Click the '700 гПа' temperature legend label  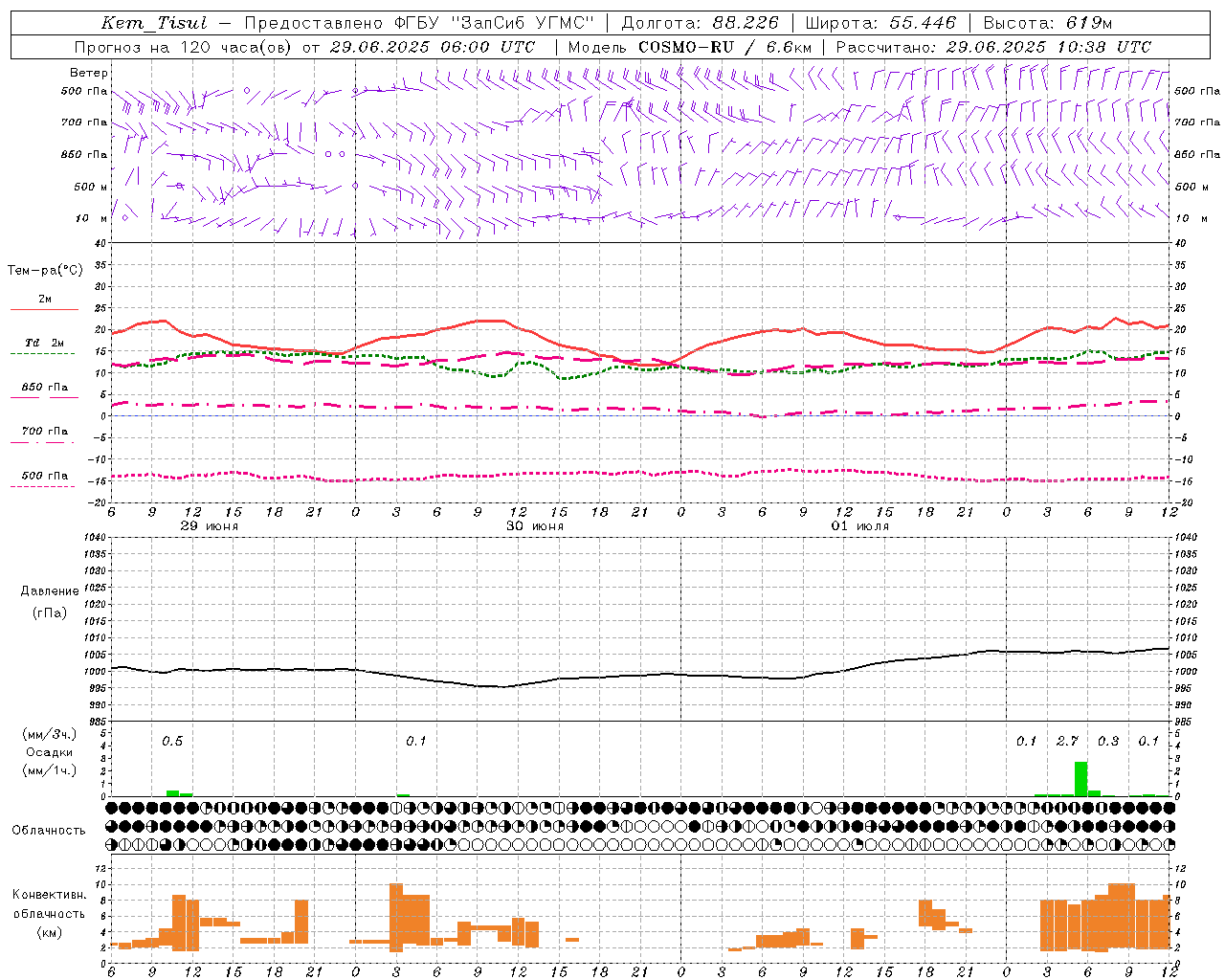(45, 431)
